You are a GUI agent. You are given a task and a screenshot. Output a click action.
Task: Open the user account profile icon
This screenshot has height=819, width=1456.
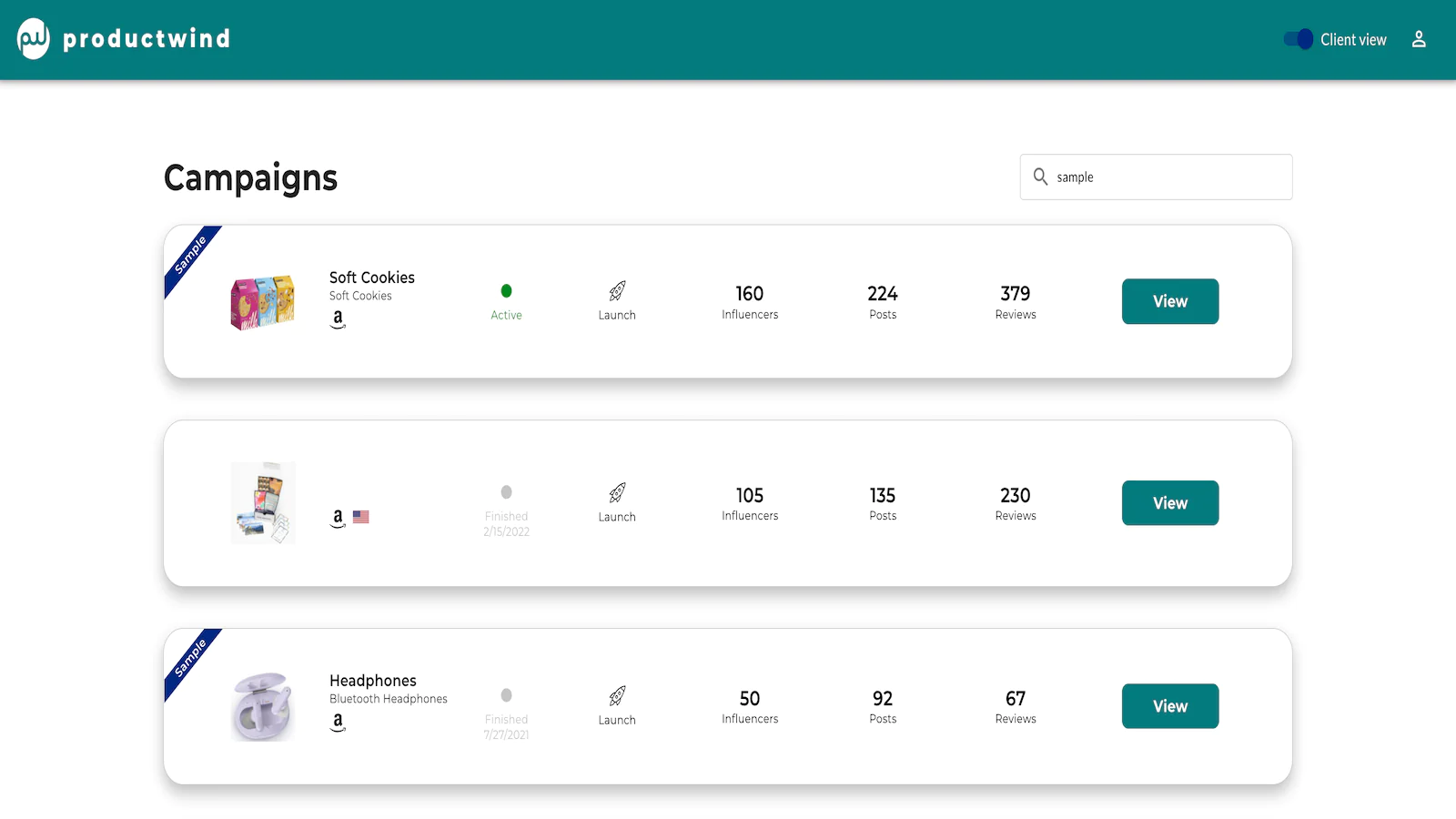[x=1418, y=39]
